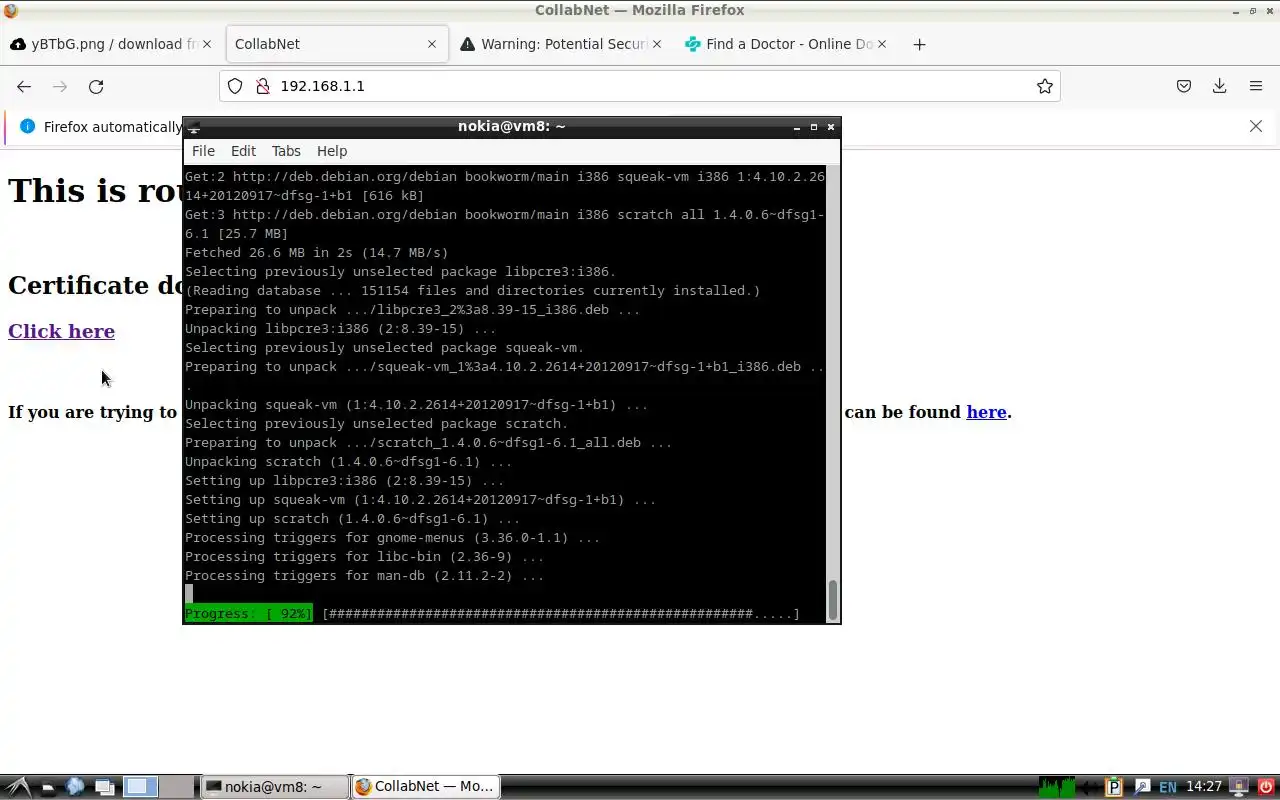Launch file manager from taskbar
The height and width of the screenshot is (800, 1280).
(x=47, y=787)
